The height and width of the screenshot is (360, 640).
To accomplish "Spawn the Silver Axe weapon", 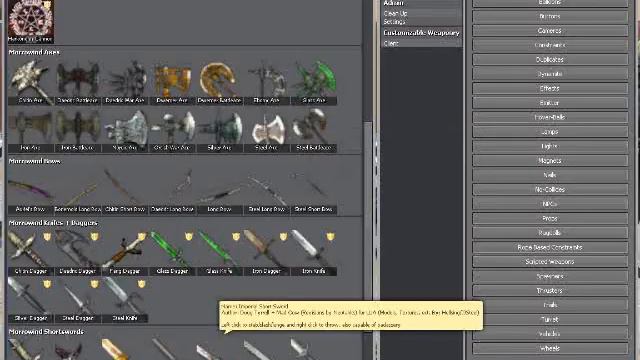I will [x=219, y=129].
